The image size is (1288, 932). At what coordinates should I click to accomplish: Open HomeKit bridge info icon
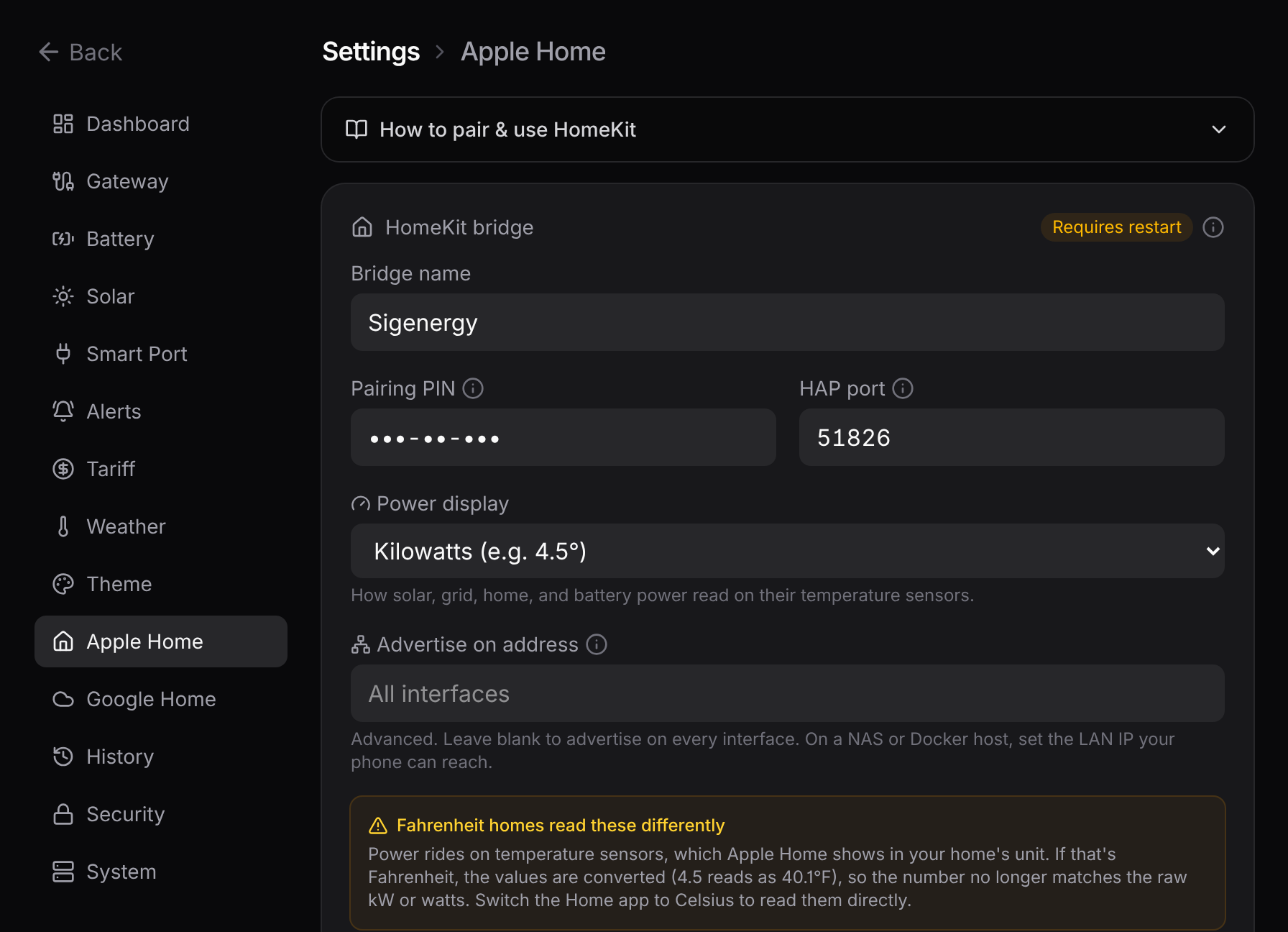[x=1213, y=227]
